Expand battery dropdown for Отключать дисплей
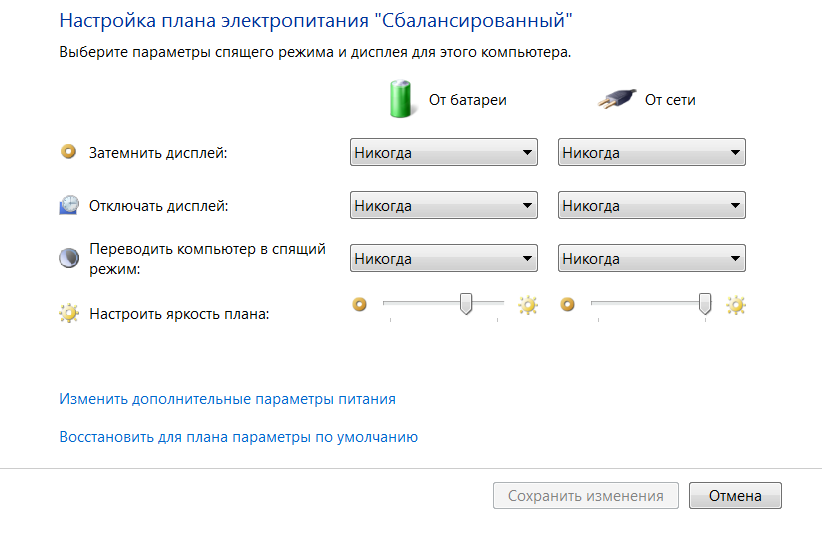The width and height of the screenshot is (822, 539). [444, 206]
